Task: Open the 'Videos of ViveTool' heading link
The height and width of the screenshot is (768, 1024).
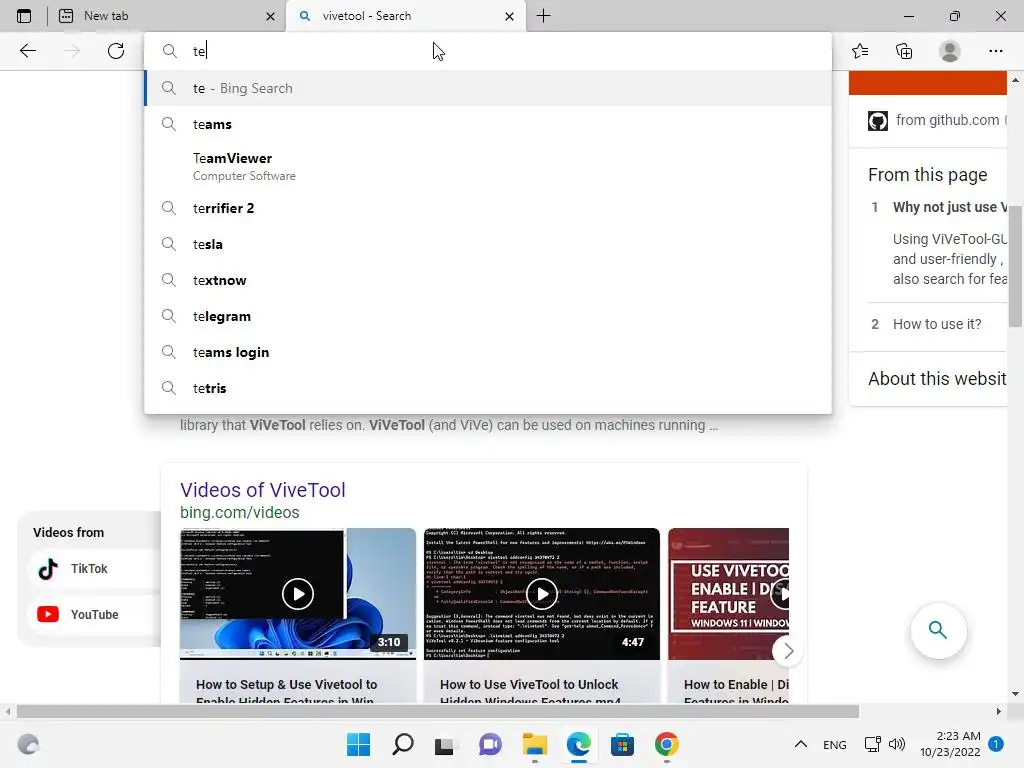Action: [x=263, y=490]
